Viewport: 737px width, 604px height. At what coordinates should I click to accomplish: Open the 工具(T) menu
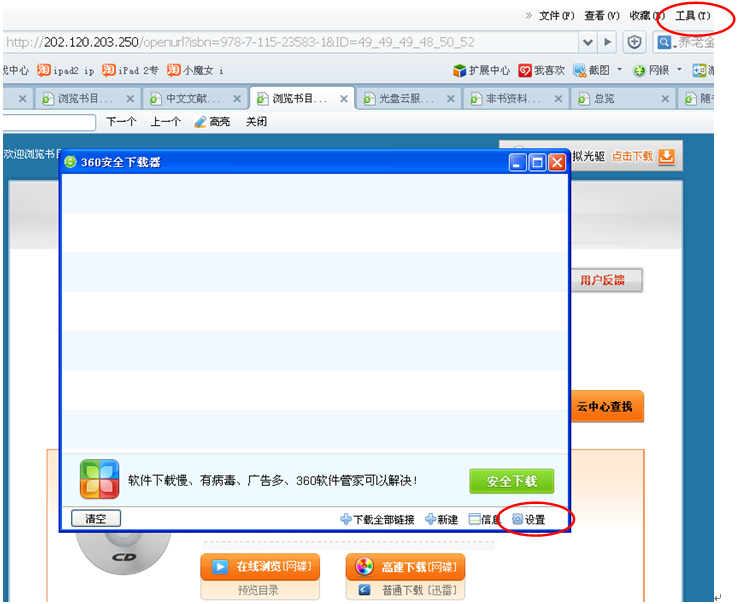coord(692,16)
